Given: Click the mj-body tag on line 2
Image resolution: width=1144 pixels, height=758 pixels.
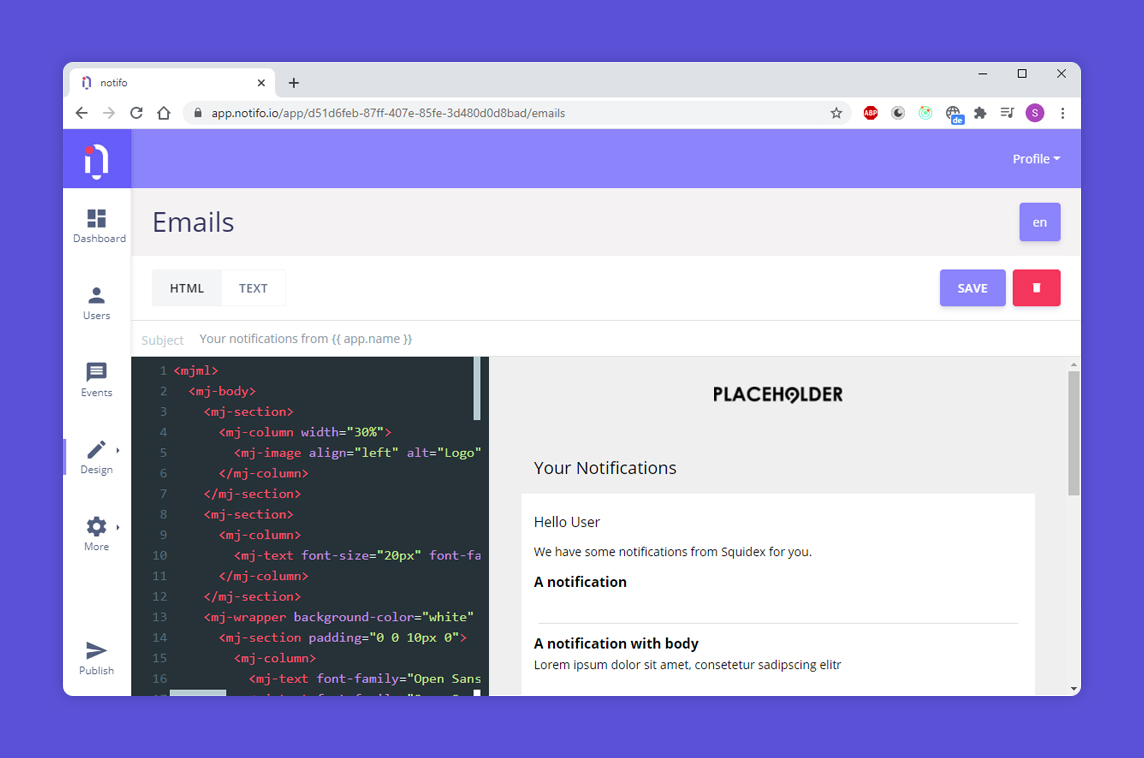Looking at the screenshot, I should (223, 391).
